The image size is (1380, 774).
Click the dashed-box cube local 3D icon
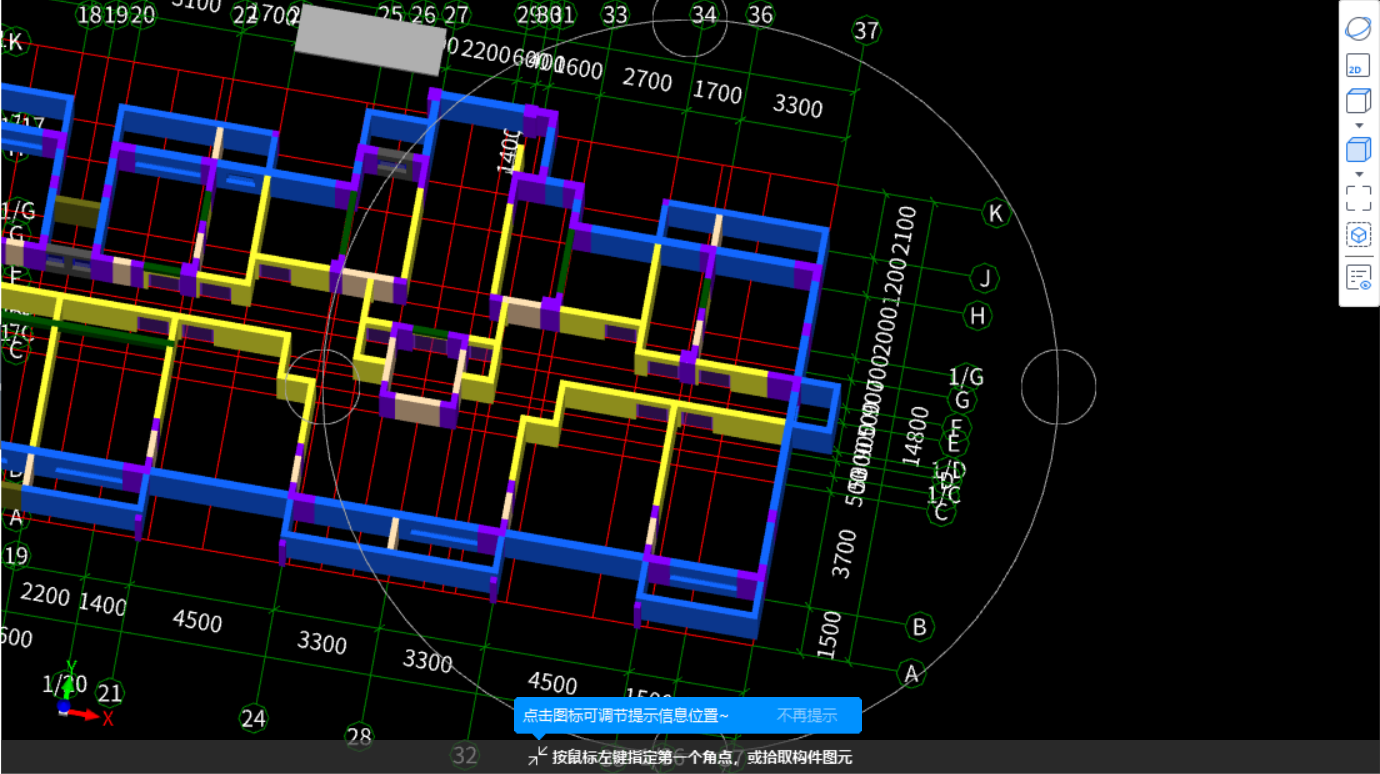(x=1358, y=236)
